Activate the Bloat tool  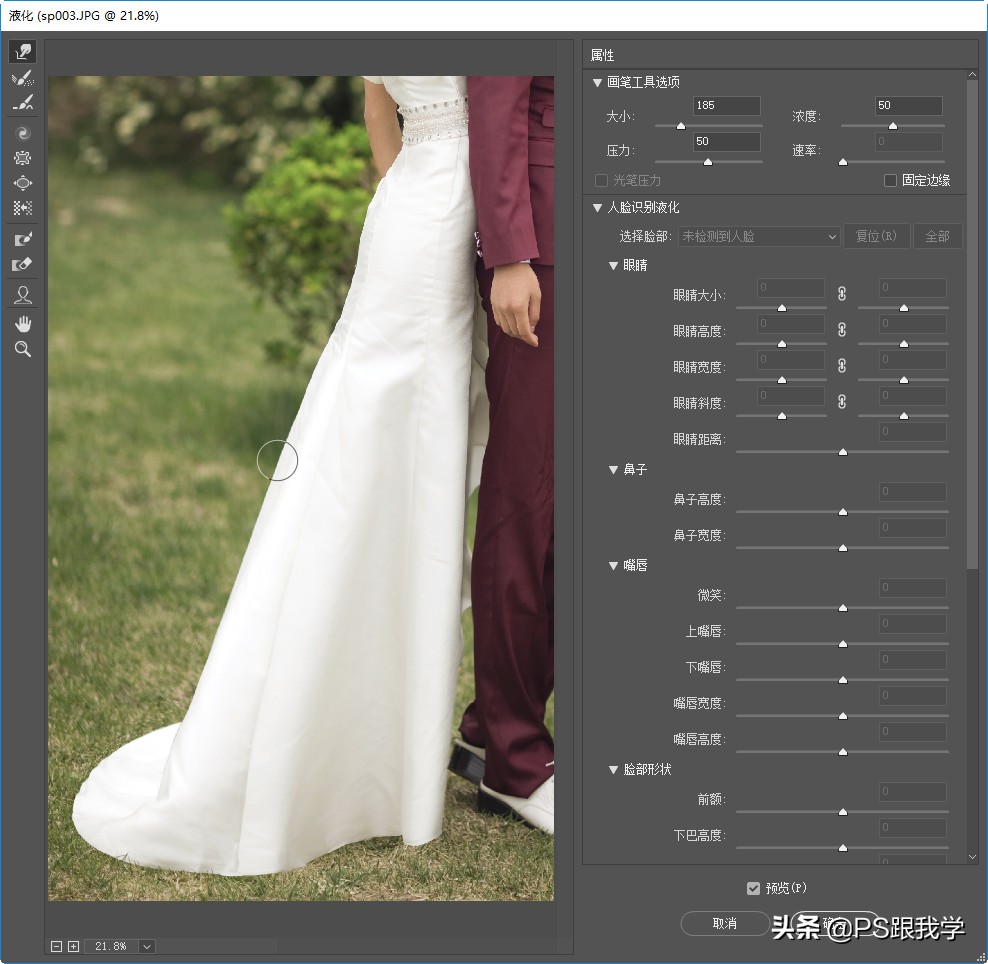[x=23, y=183]
